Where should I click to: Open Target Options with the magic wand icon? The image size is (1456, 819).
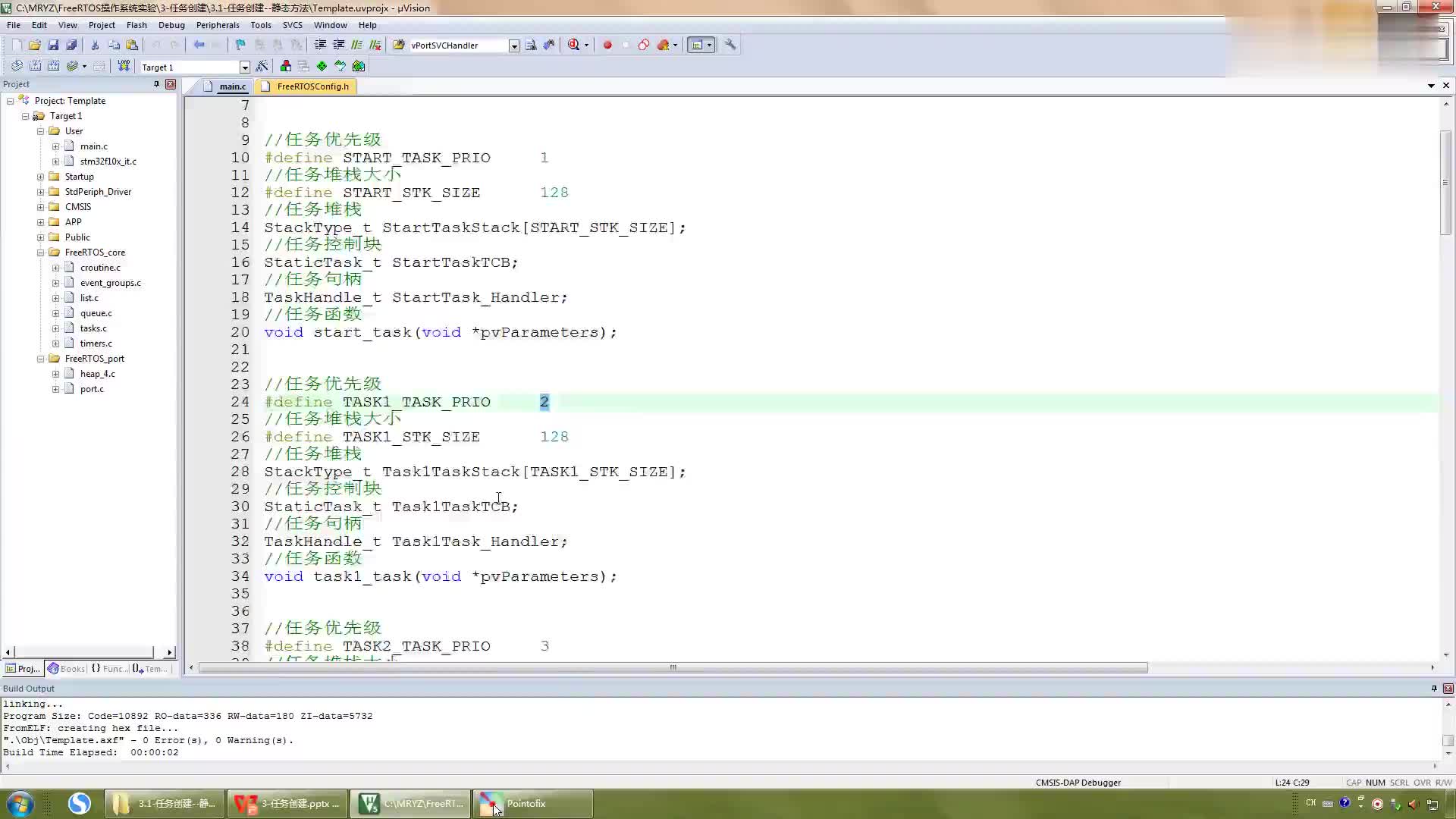coord(262,66)
